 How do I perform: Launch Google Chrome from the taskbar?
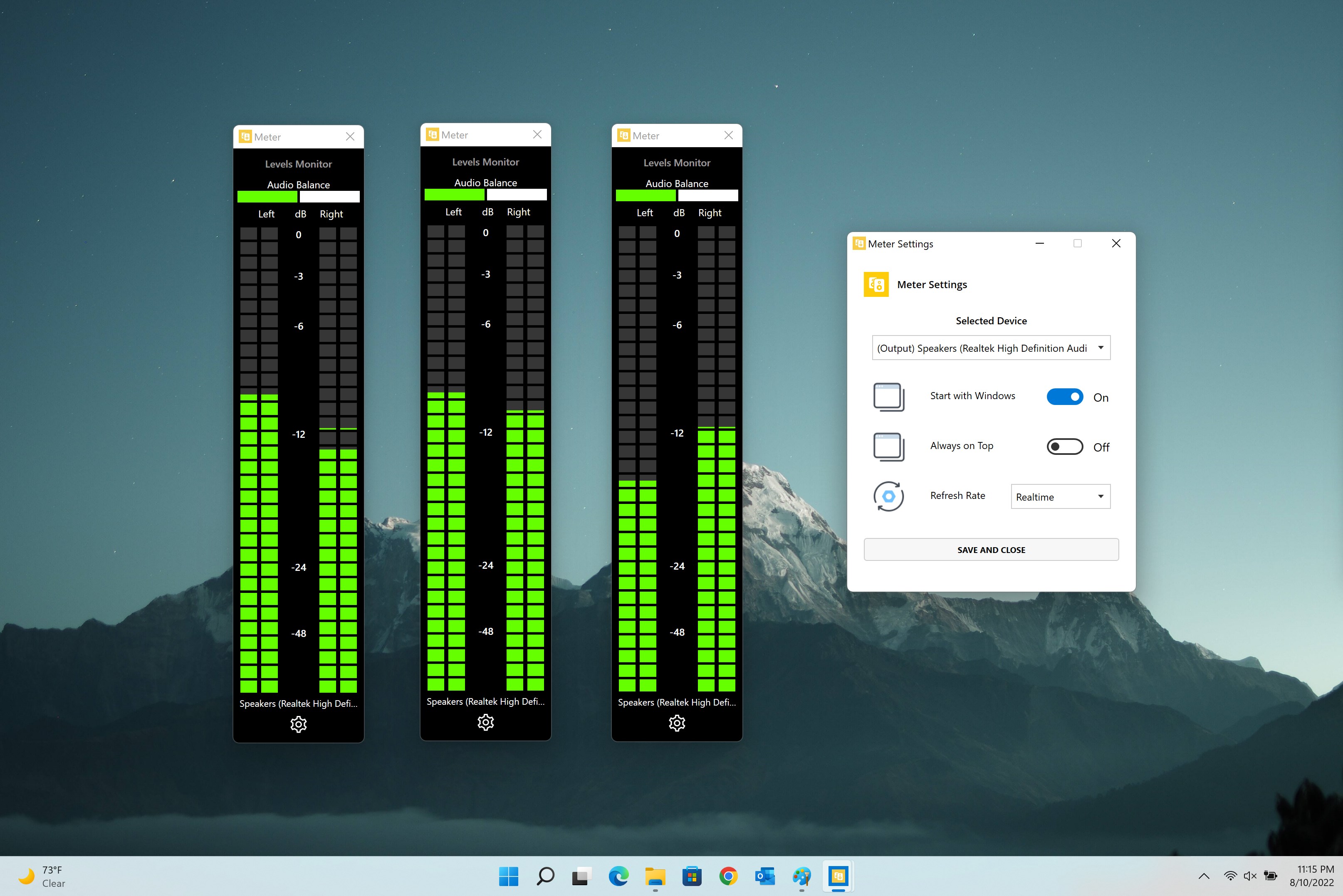coord(728,876)
